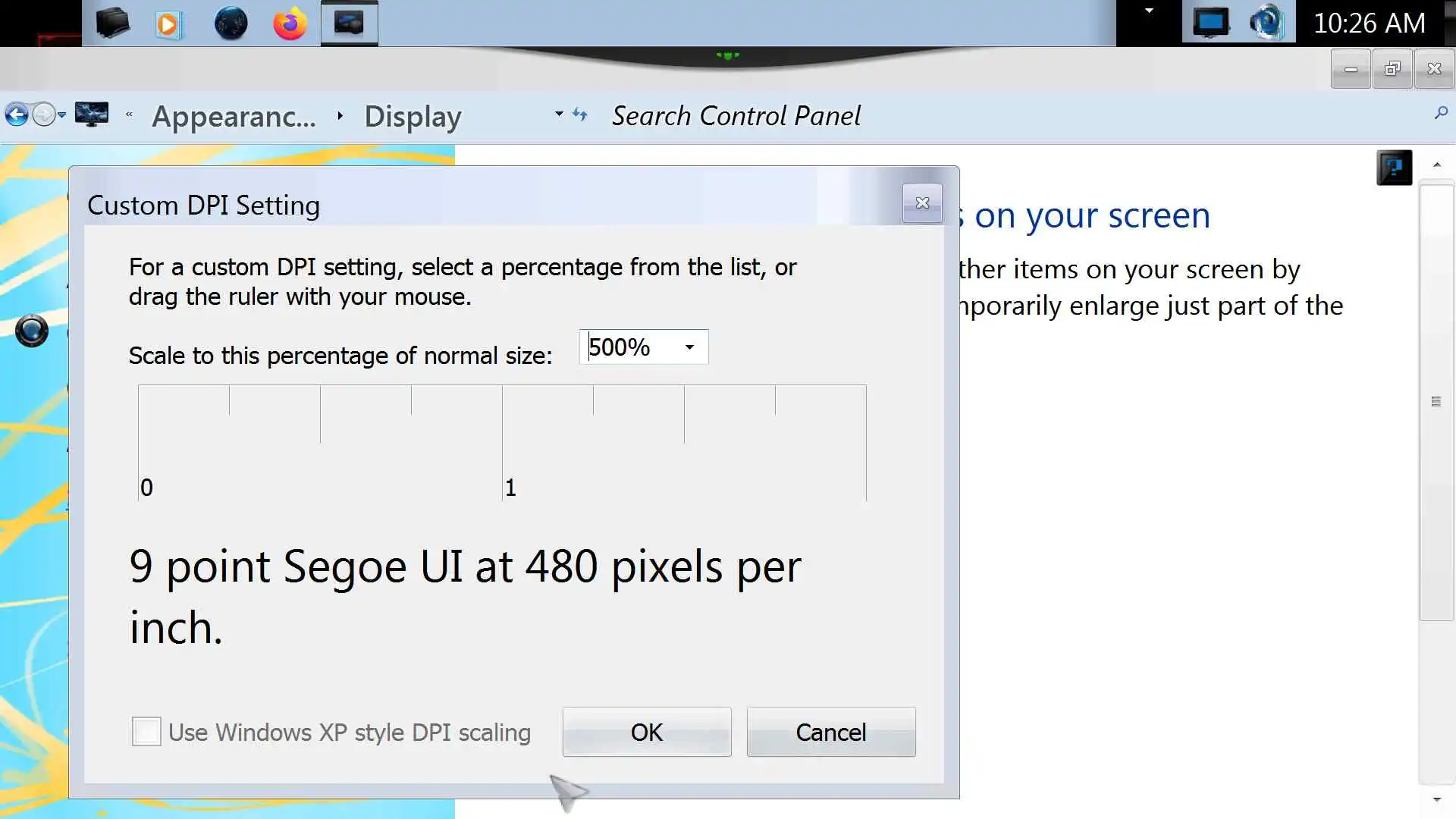
Task: Click the monitor icon in system tray
Action: point(1210,23)
